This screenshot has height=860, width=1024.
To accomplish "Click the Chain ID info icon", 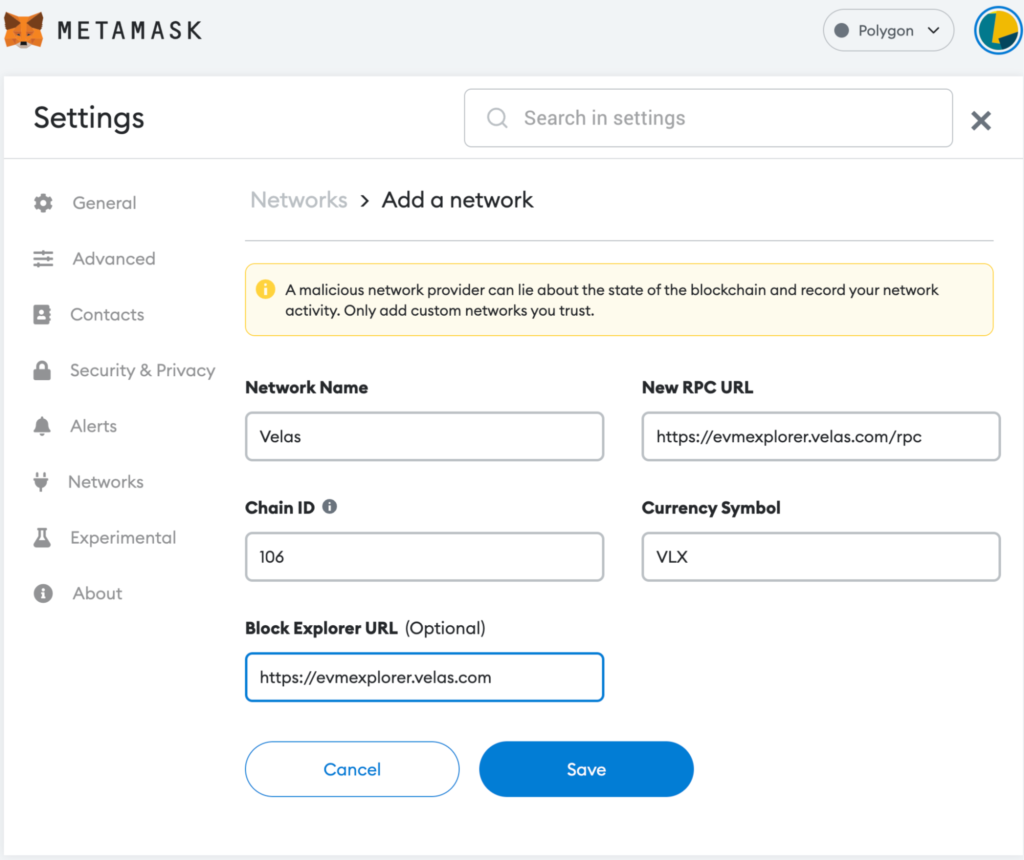I will pyautogui.click(x=330, y=507).
